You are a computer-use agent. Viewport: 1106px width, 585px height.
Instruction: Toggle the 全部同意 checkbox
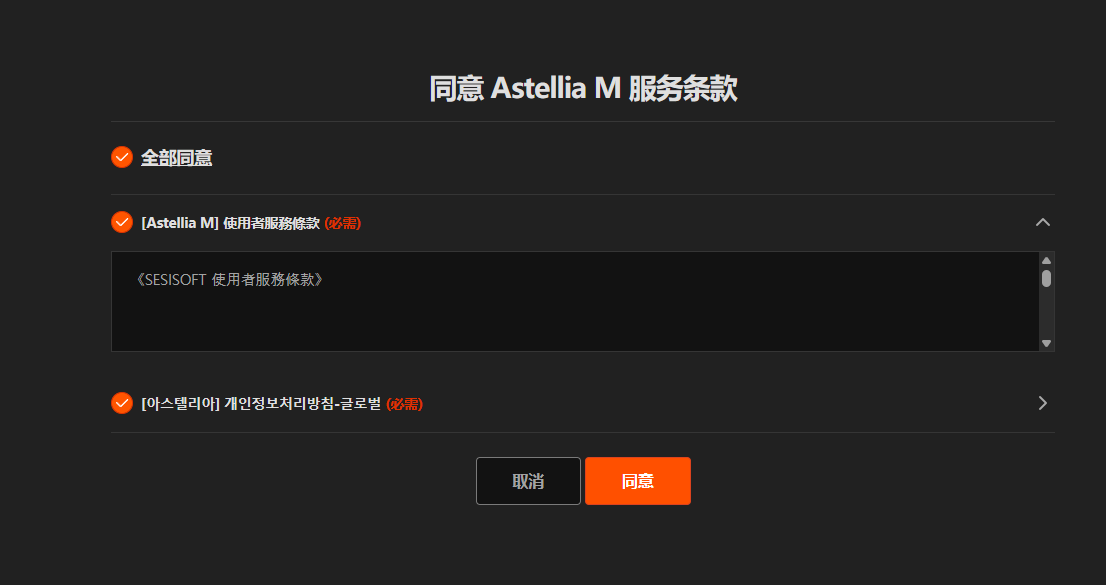click(x=122, y=157)
